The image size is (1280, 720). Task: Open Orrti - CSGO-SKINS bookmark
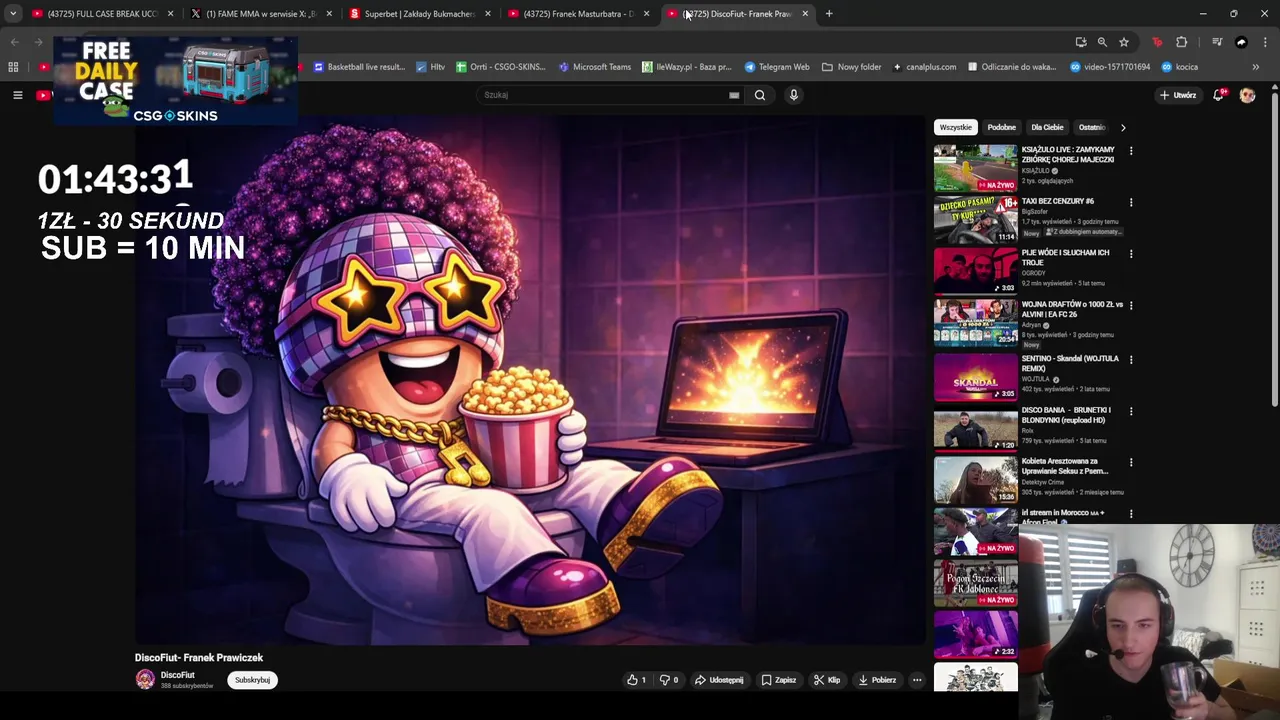coord(500,67)
